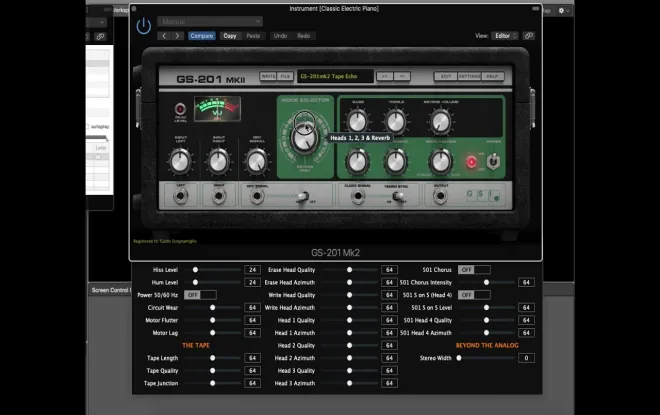Flip the Dry Signal on/off lever switch

pos(302,197)
